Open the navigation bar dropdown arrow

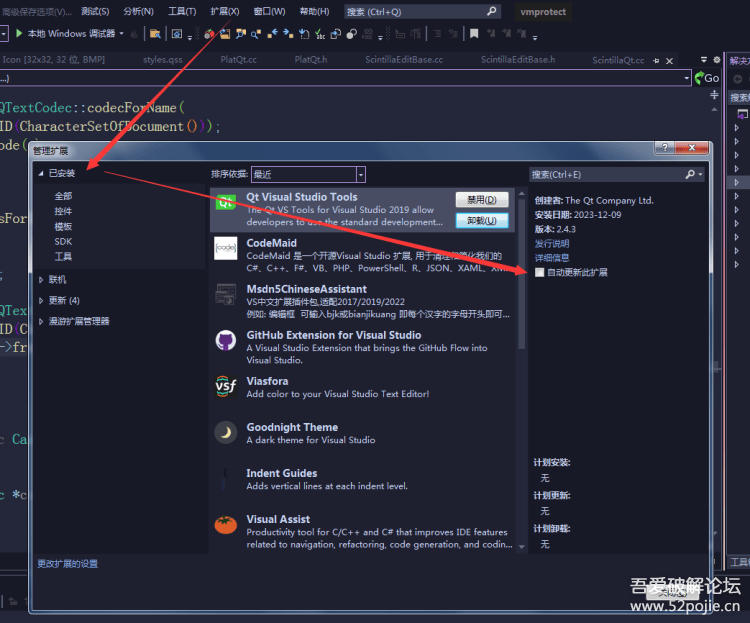click(686, 78)
